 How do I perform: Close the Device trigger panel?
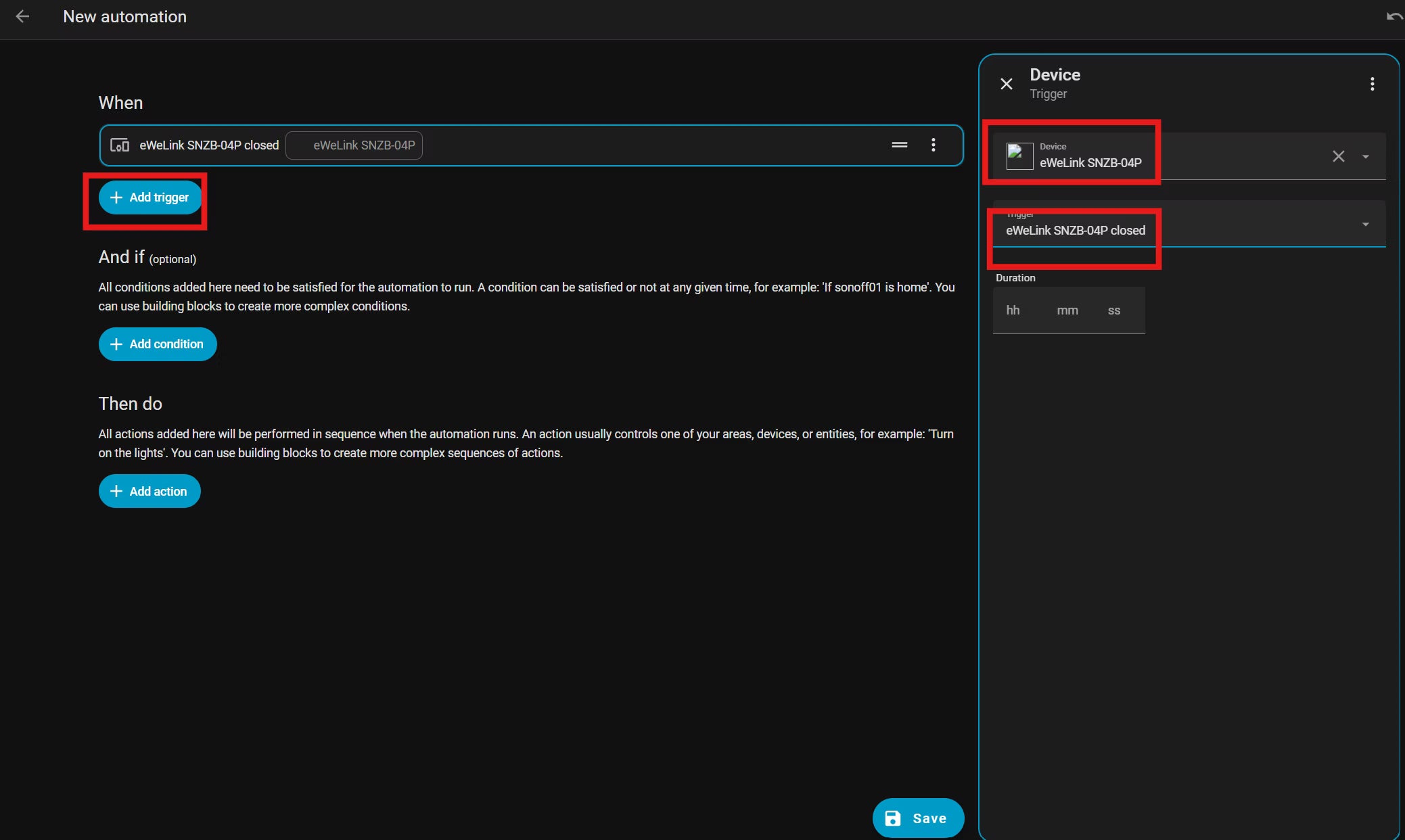1007,84
